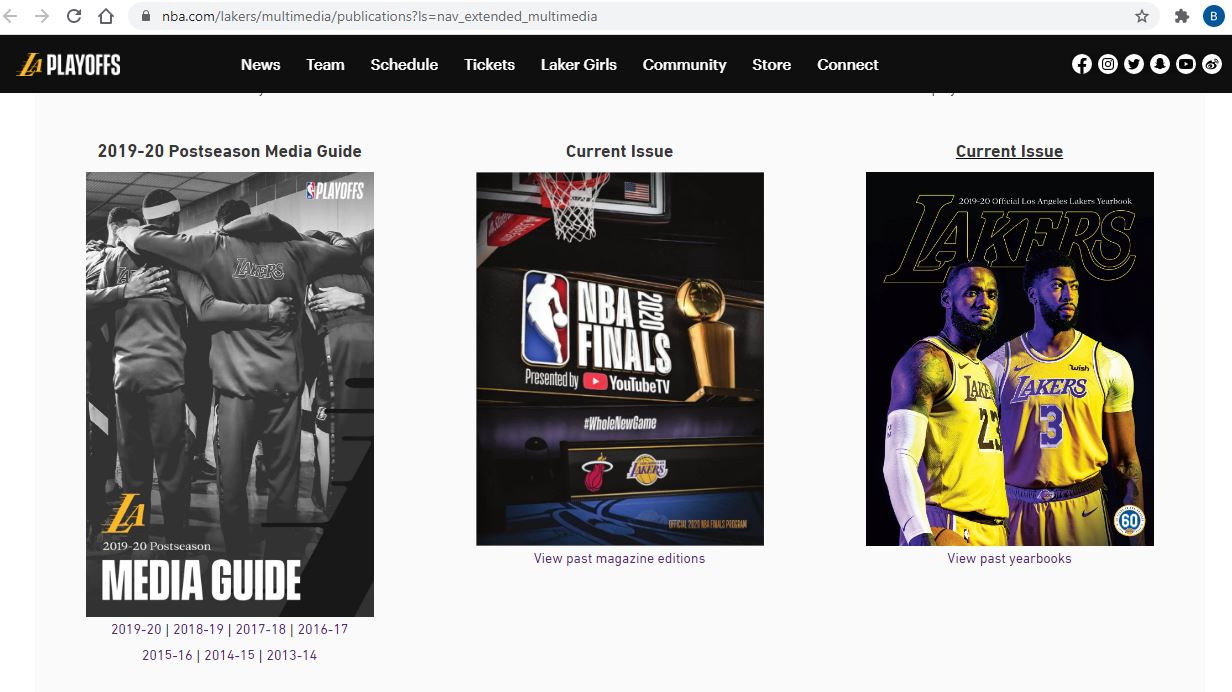Open the Media Guide cover image
The height and width of the screenshot is (692, 1232).
click(230, 394)
